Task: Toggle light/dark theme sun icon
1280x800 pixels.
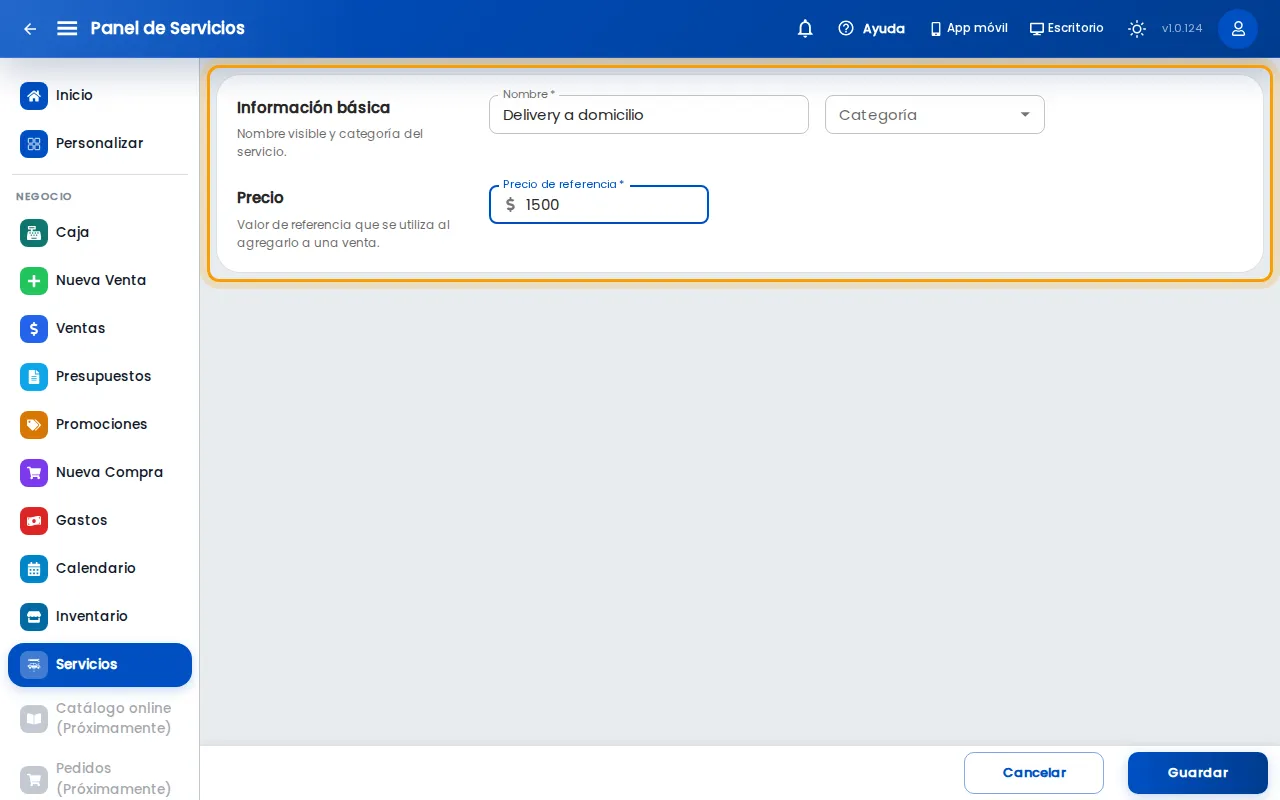Action: point(1137,28)
